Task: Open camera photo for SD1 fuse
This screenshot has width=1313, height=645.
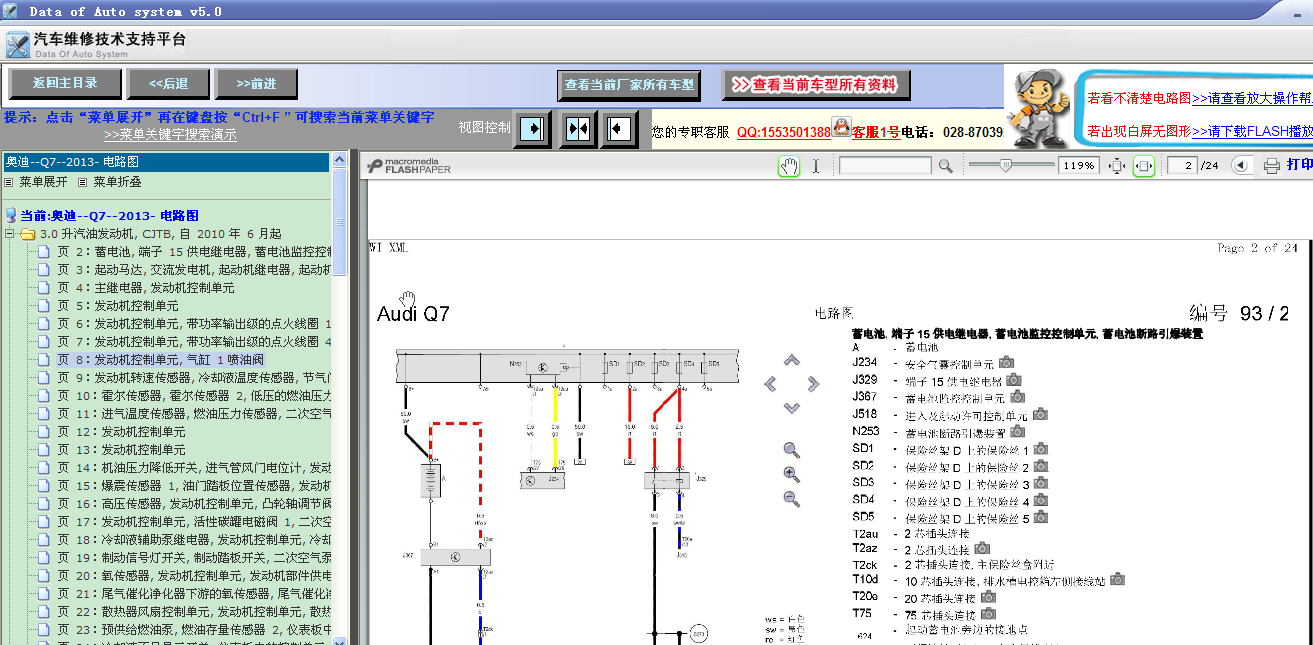Action: click(1040, 449)
